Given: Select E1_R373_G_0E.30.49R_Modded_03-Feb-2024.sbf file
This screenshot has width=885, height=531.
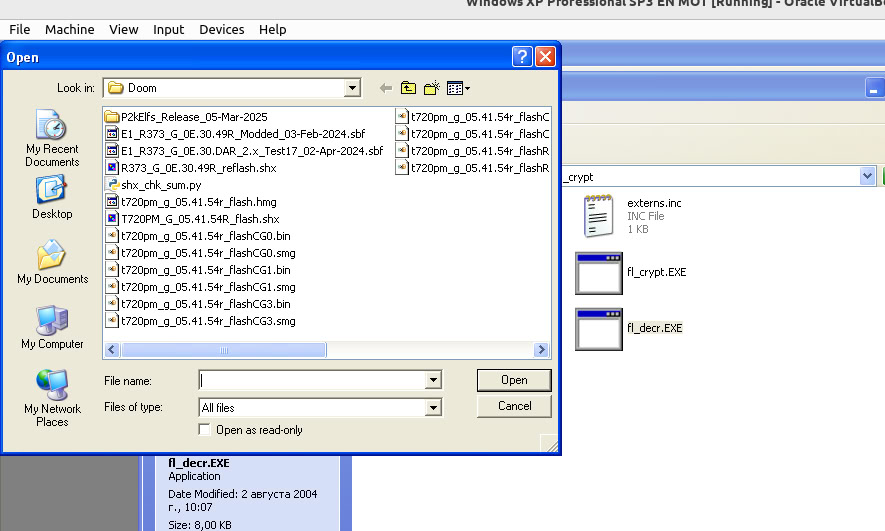Looking at the screenshot, I should 235,134.
